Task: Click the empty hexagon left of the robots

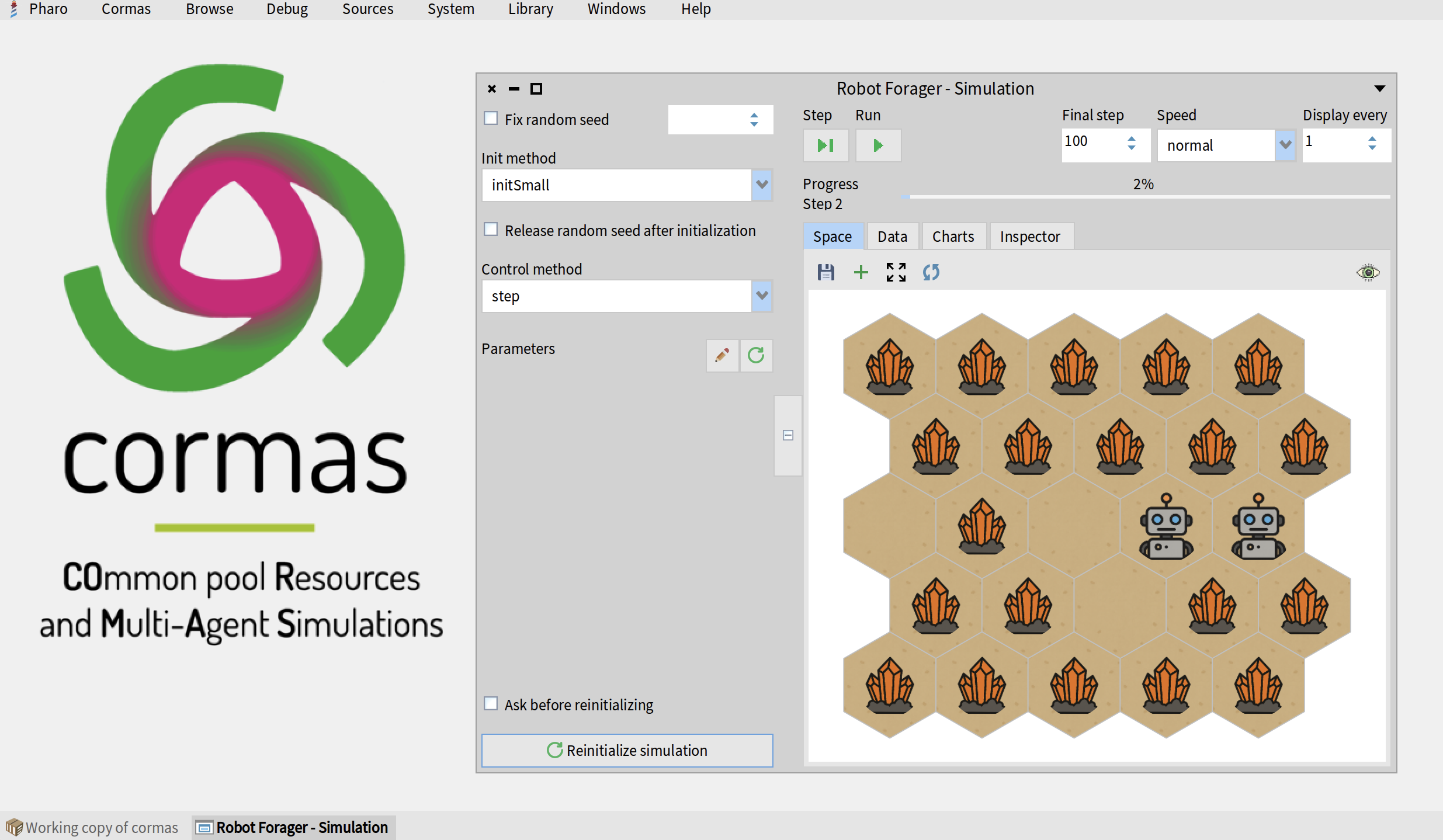Action: tap(1074, 526)
